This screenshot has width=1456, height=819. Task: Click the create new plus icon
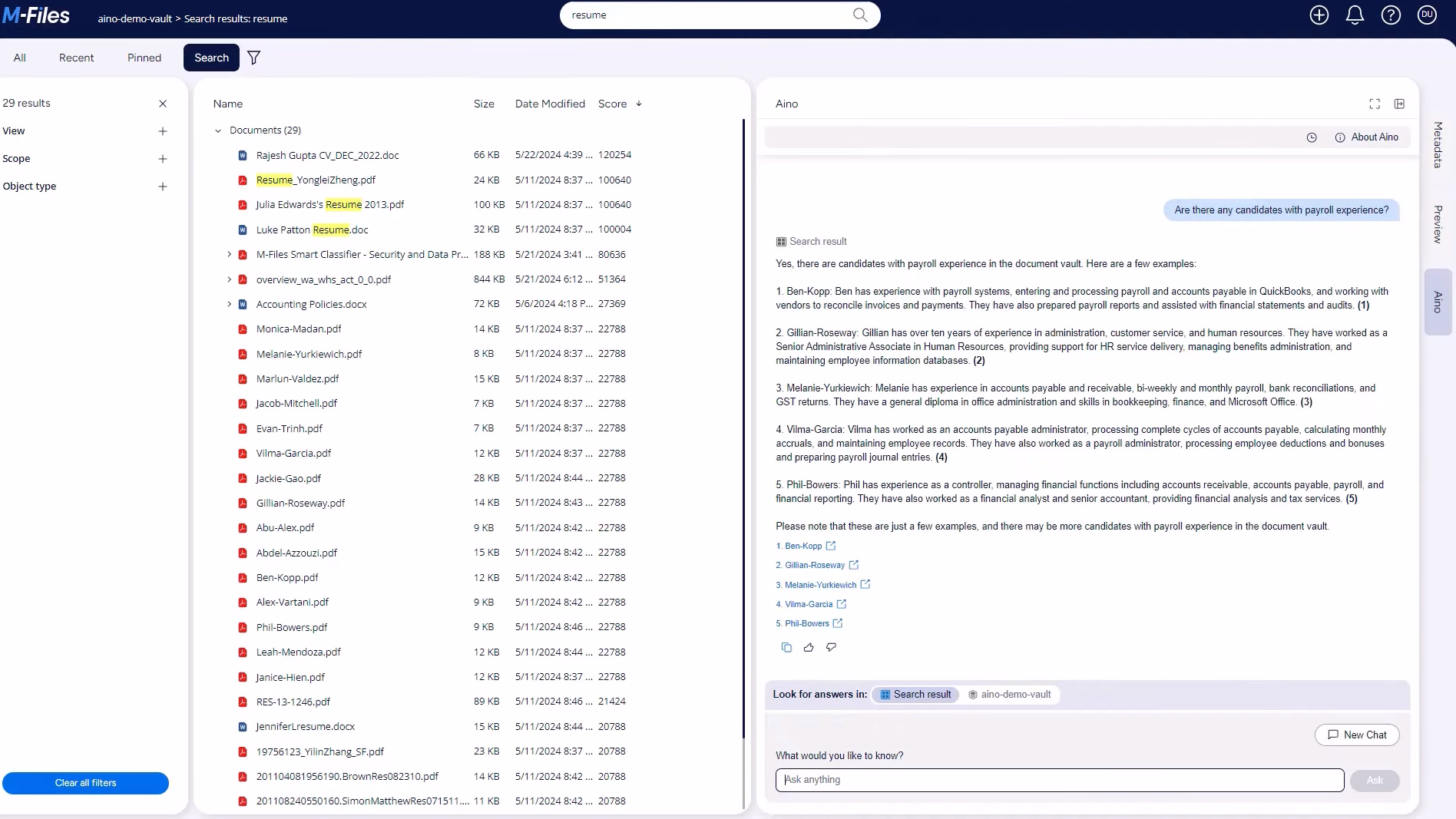tap(1319, 15)
